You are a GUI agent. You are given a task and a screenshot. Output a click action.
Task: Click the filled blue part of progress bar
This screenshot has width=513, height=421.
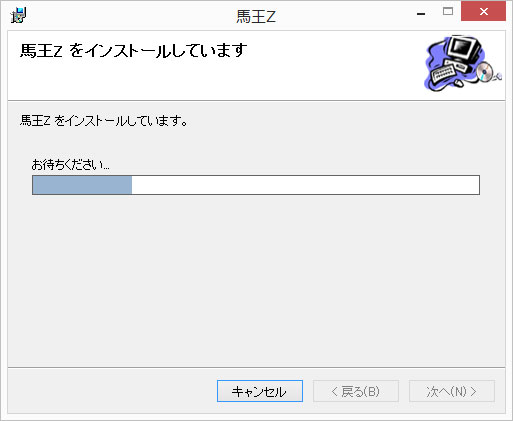click(82, 185)
